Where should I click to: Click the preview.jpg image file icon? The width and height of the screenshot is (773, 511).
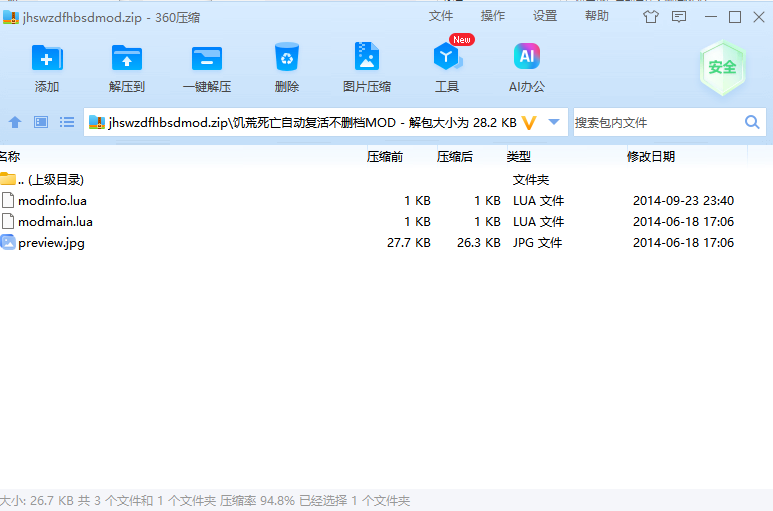pyautogui.click(x=8, y=242)
